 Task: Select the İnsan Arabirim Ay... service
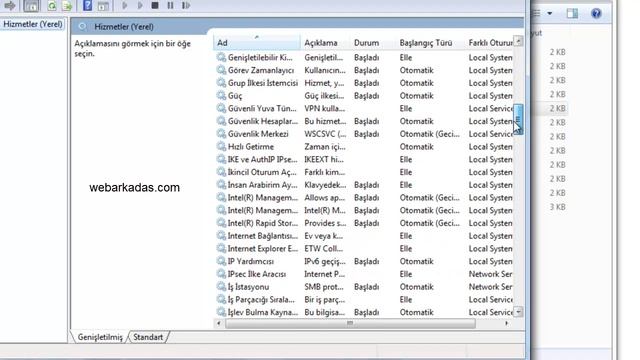point(363,185)
